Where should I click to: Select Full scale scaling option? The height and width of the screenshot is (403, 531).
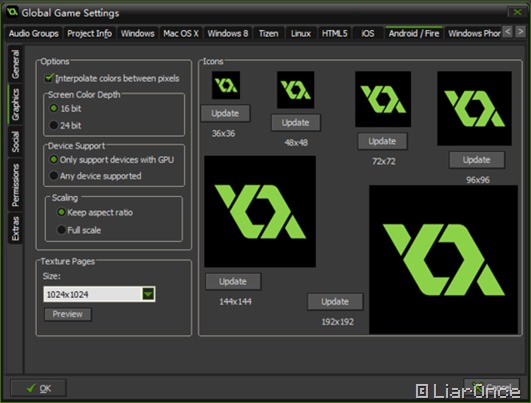61,230
